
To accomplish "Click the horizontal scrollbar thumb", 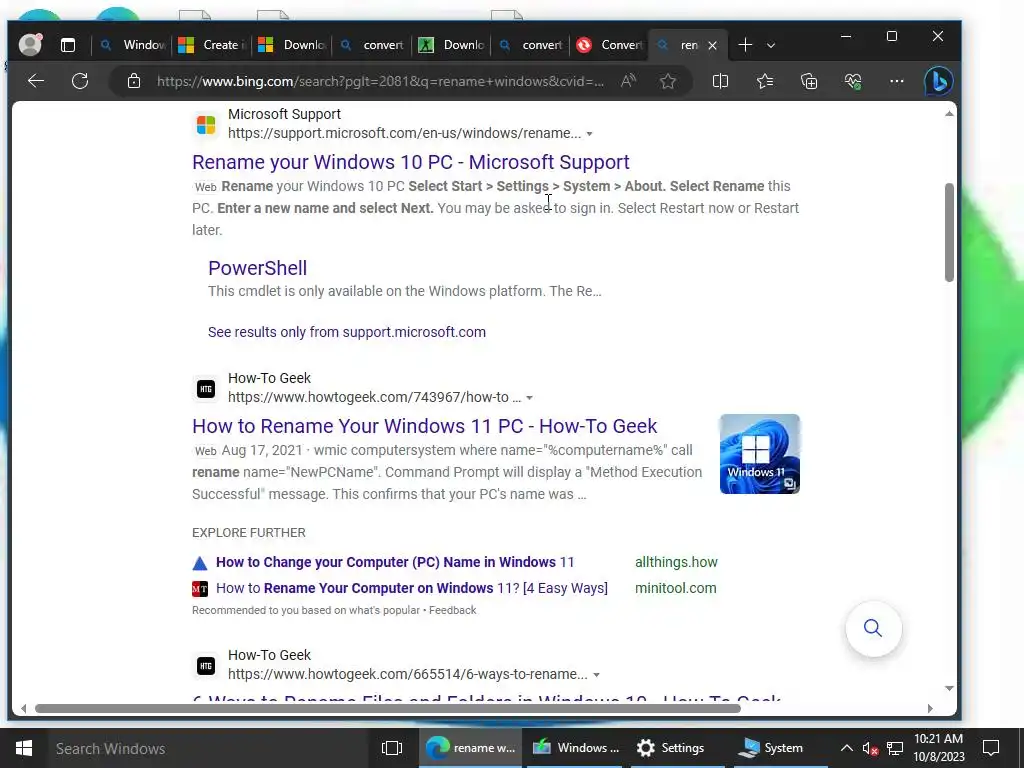I will click(x=387, y=709).
